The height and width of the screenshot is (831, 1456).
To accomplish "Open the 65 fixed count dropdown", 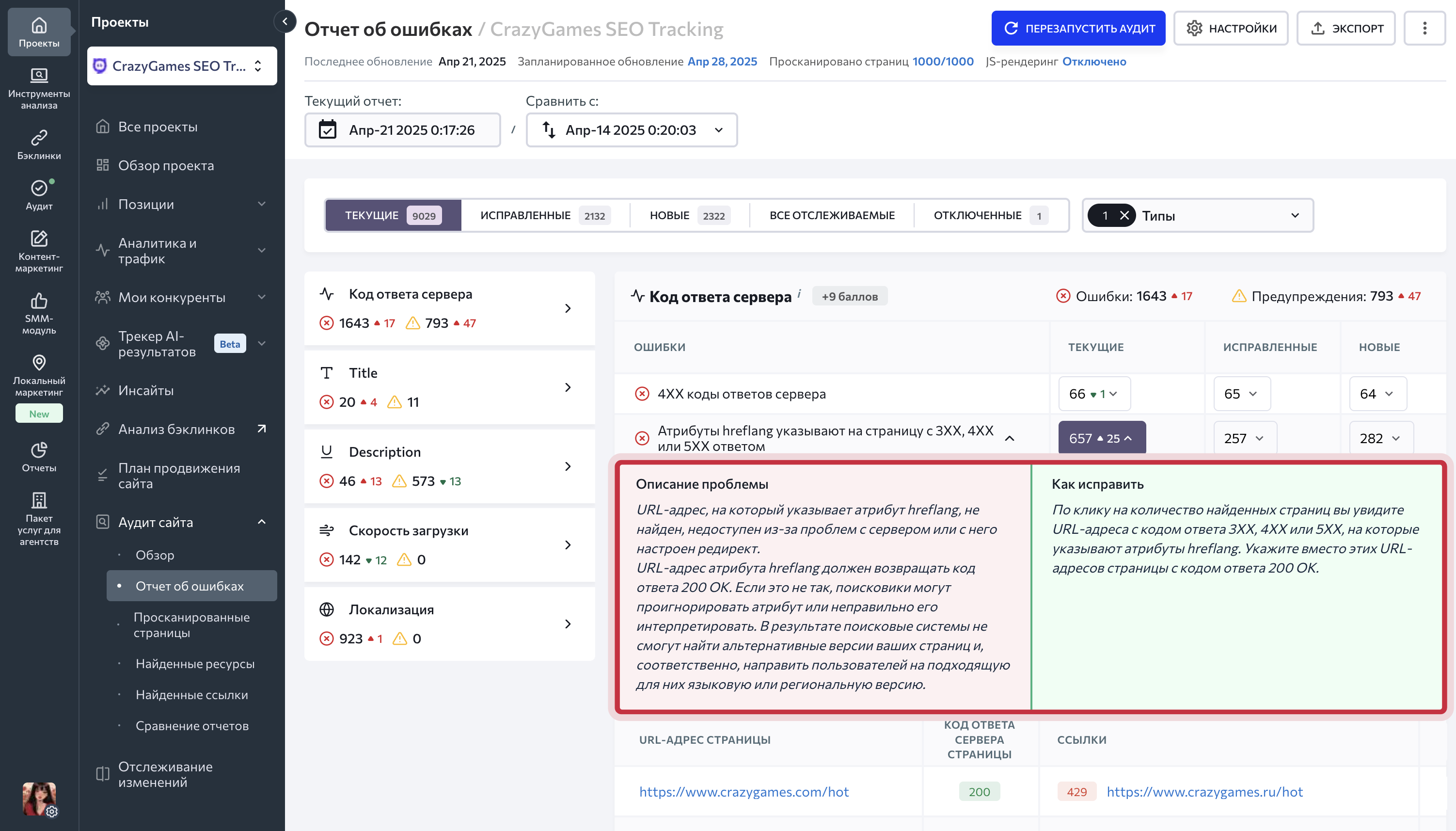I will tap(1242, 394).
